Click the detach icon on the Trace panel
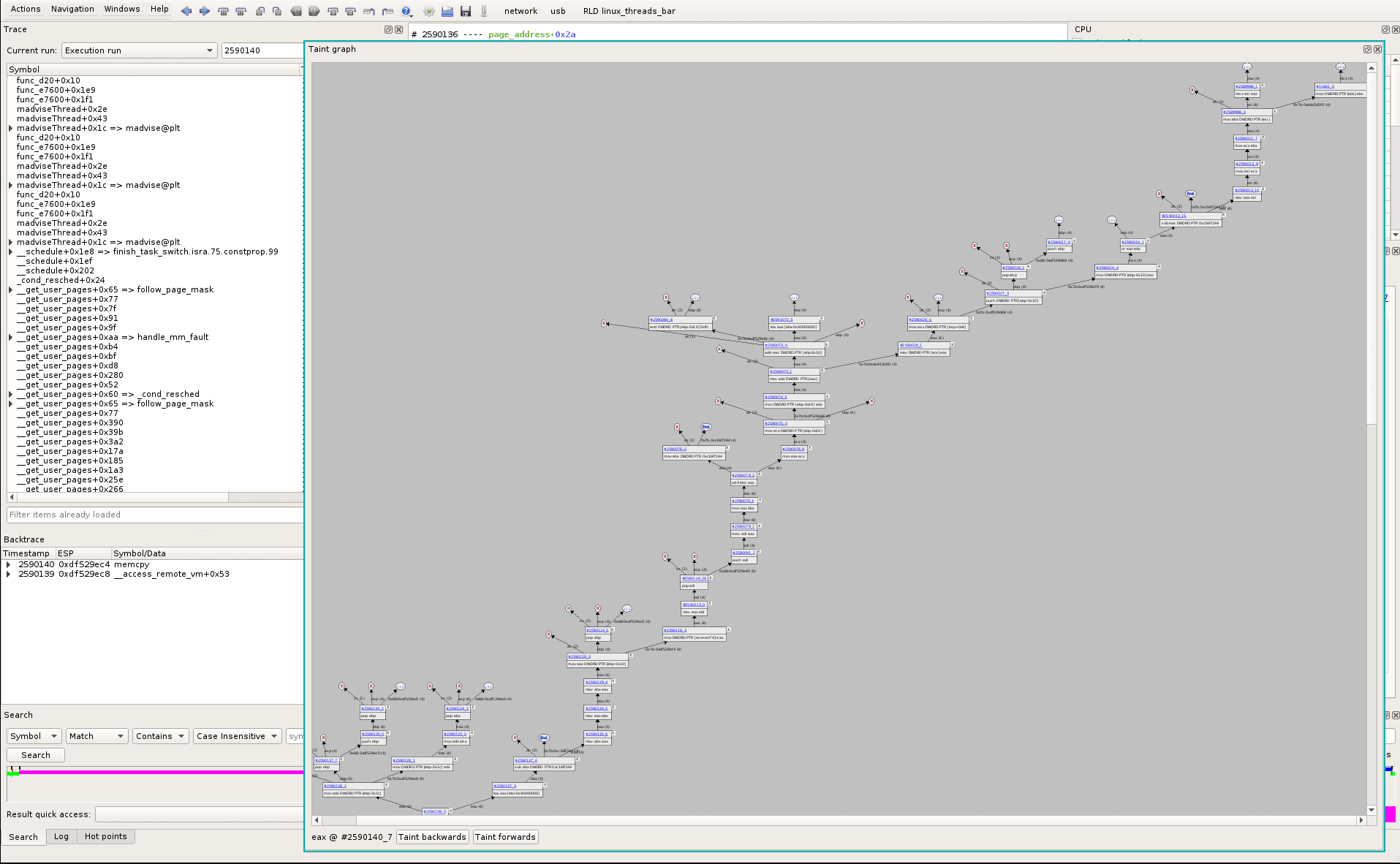This screenshot has width=1400, height=864. (x=388, y=29)
